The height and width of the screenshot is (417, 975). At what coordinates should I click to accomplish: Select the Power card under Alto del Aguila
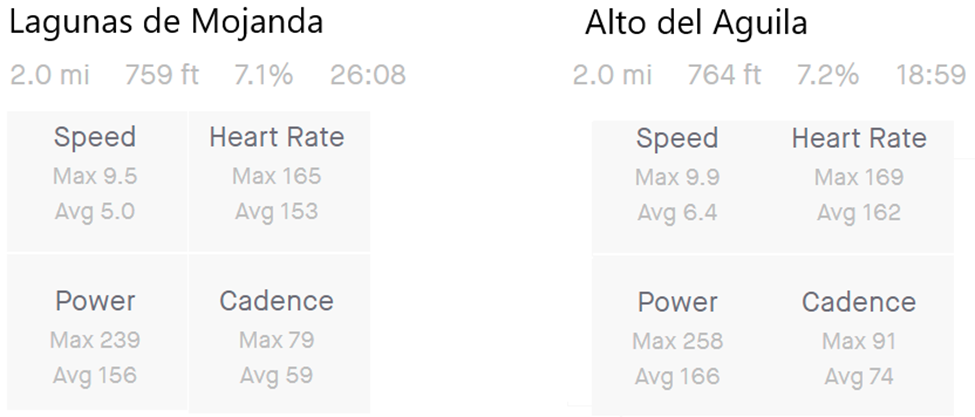(680, 336)
